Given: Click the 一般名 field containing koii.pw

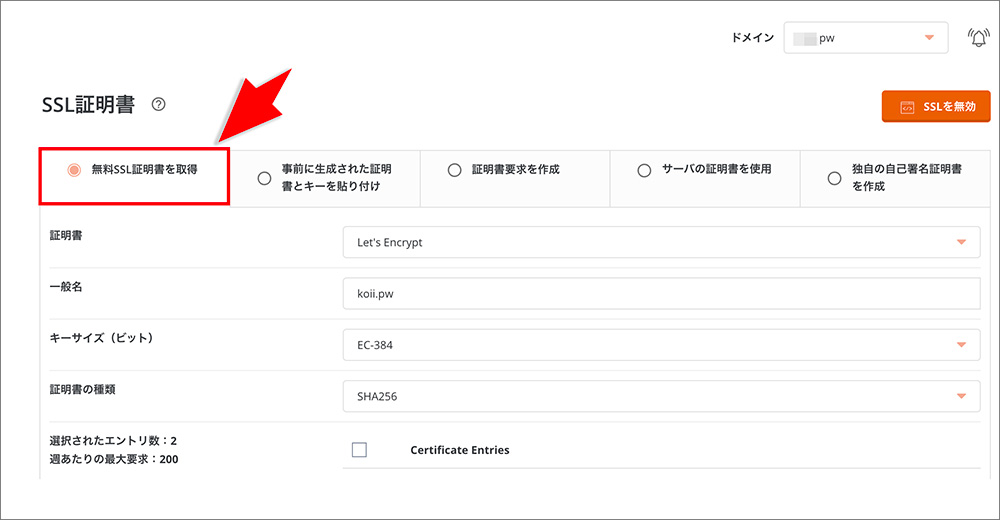Looking at the screenshot, I should tap(661, 293).
